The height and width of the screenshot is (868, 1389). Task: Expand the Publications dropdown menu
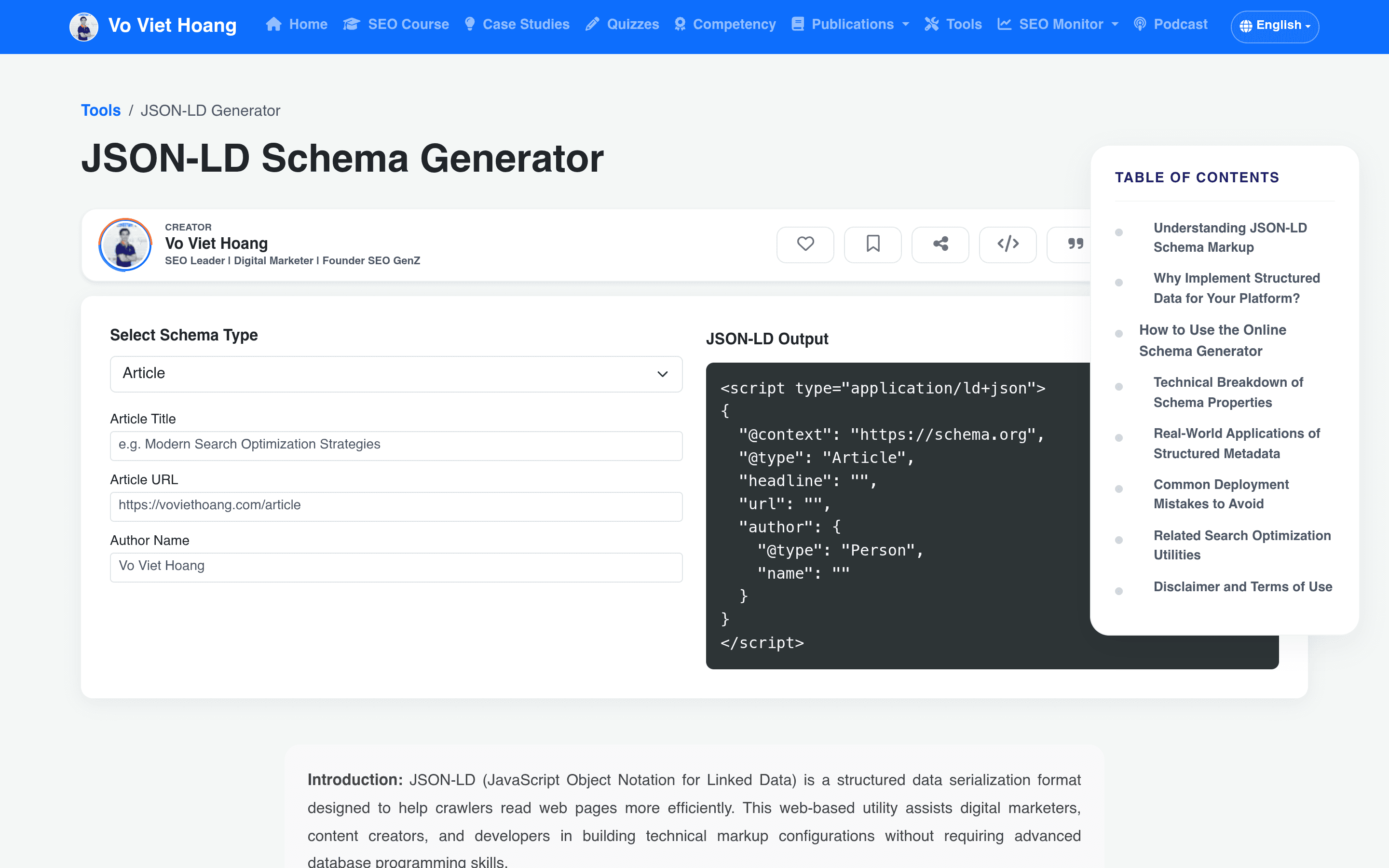pos(906,24)
